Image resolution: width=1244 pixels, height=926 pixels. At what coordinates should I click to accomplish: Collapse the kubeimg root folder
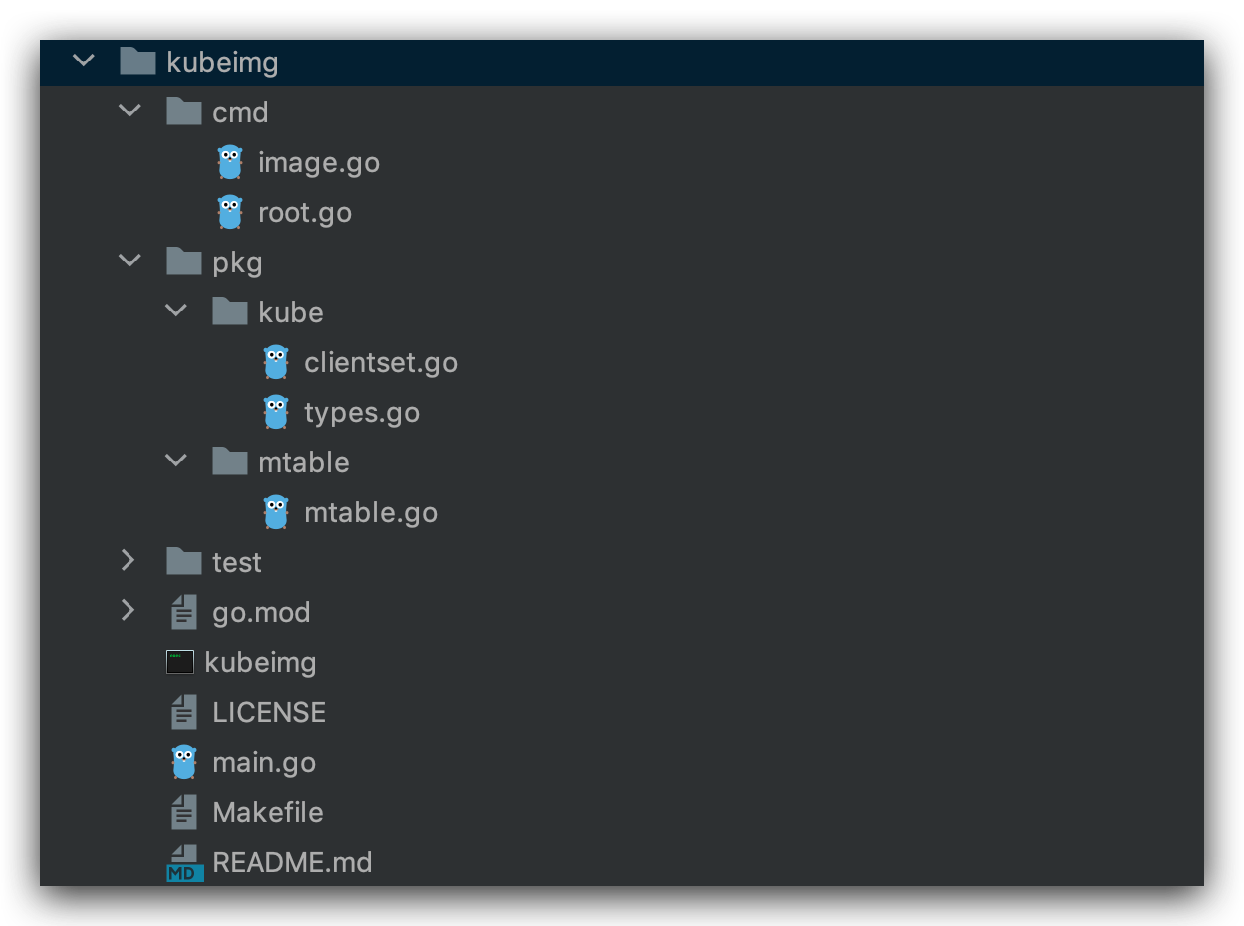(84, 62)
